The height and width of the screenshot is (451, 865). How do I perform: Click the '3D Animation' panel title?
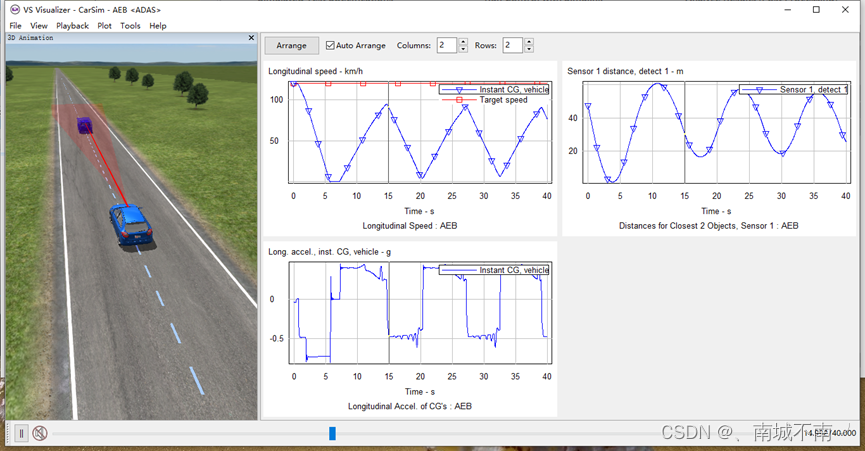[30, 37]
